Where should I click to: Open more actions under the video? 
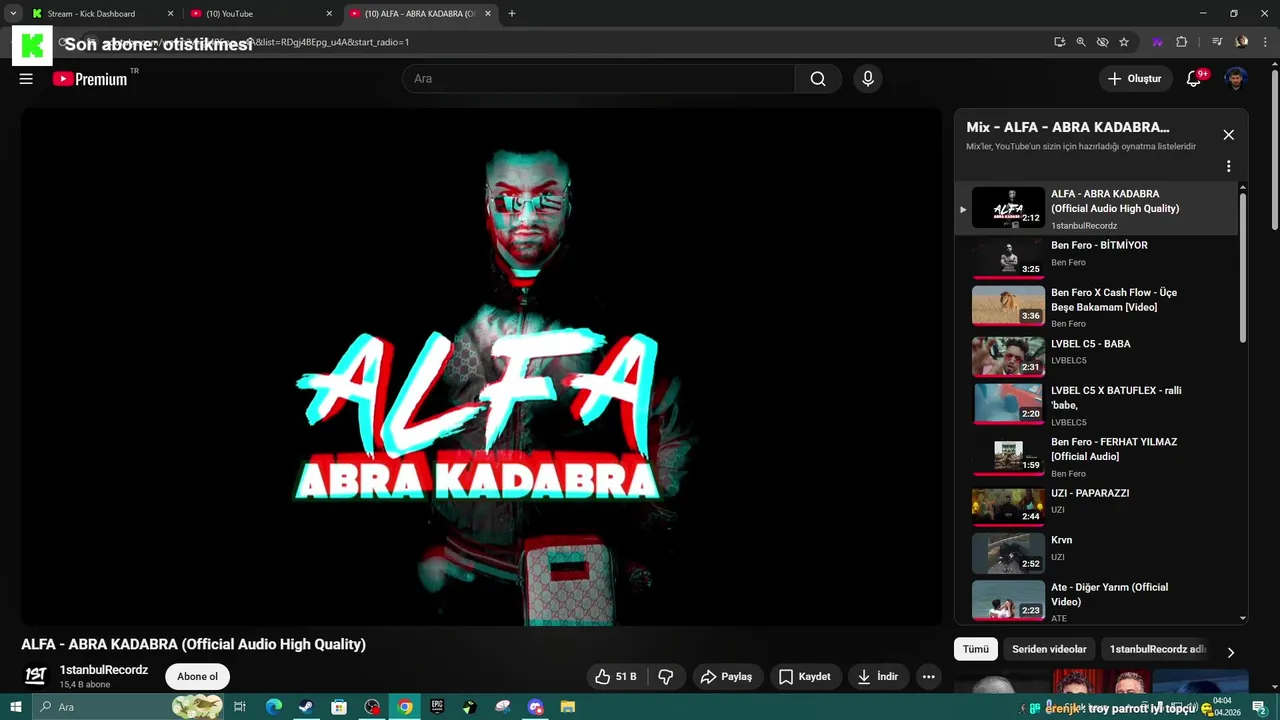pyautogui.click(x=928, y=677)
